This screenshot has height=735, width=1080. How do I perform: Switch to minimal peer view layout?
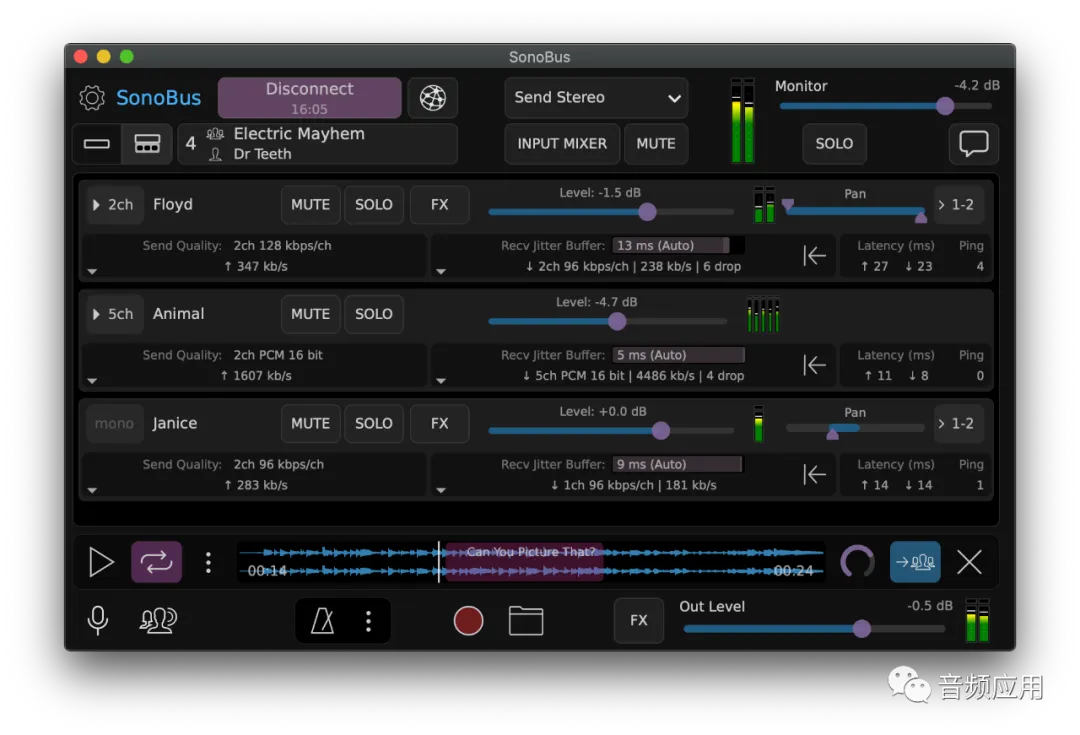[x=97, y=143]
